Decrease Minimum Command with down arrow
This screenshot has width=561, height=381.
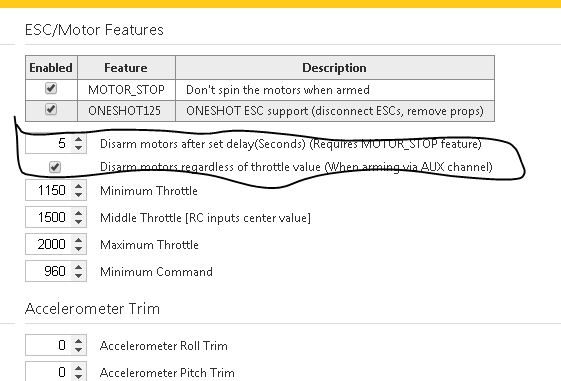point(78,275)
